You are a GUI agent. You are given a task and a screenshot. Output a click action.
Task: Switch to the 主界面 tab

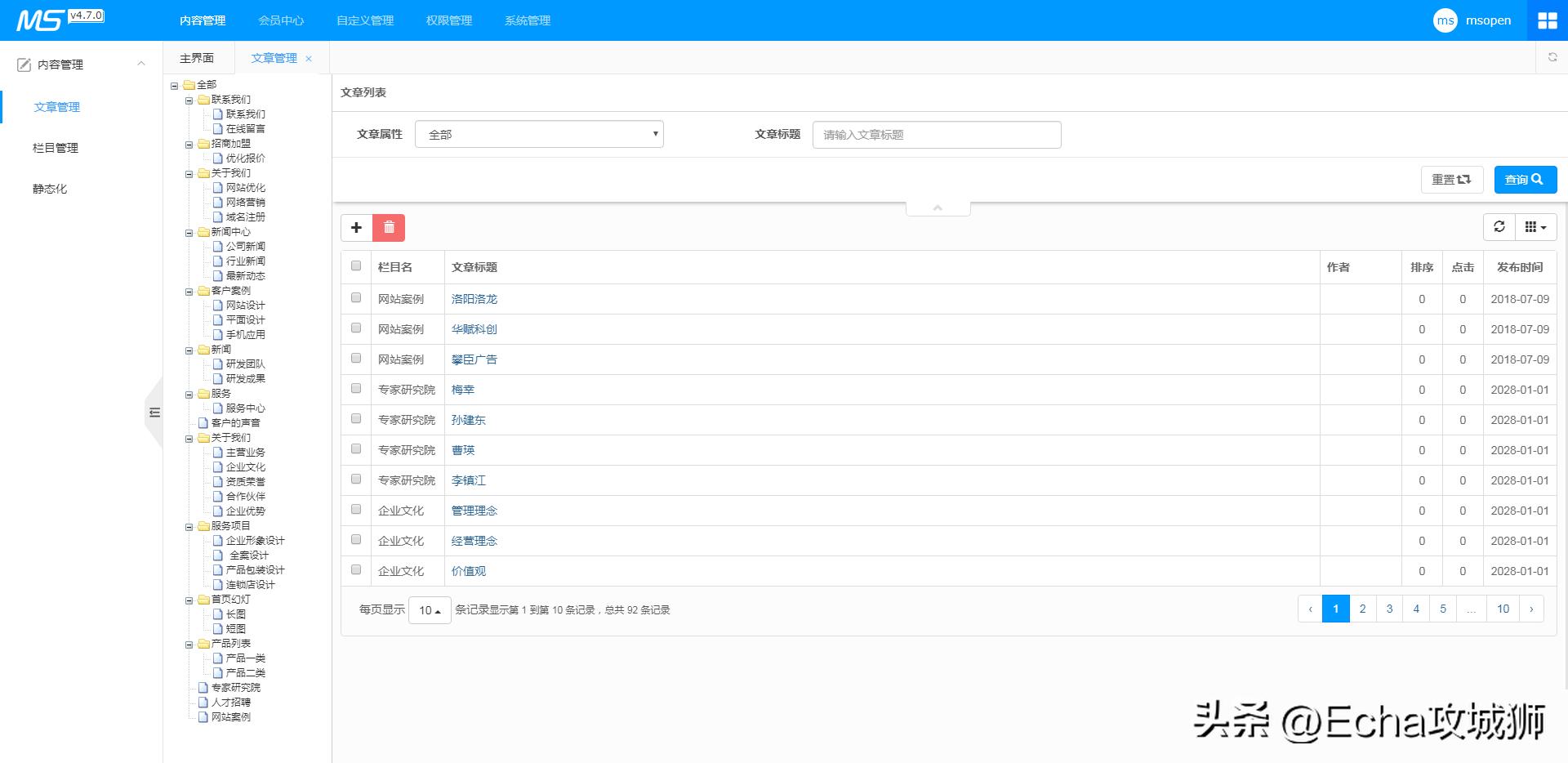196,57
